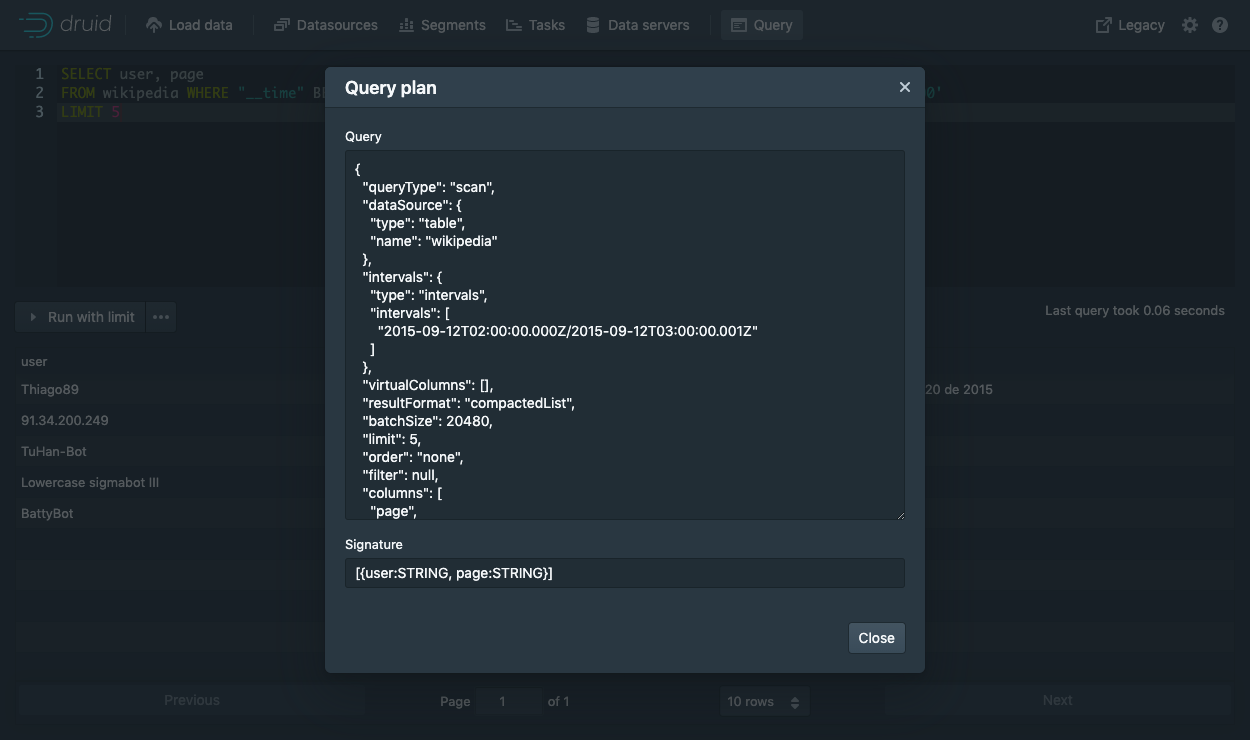Switch to Tasks tab
The width and height of the screenshot is (1250, 740).
536,25
